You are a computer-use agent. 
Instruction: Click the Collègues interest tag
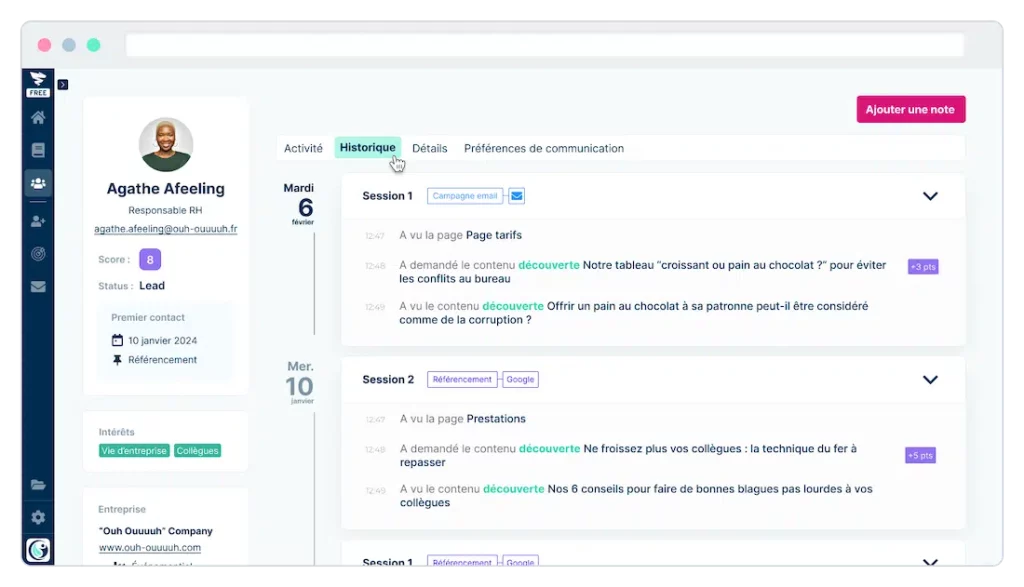click(198, 451)
